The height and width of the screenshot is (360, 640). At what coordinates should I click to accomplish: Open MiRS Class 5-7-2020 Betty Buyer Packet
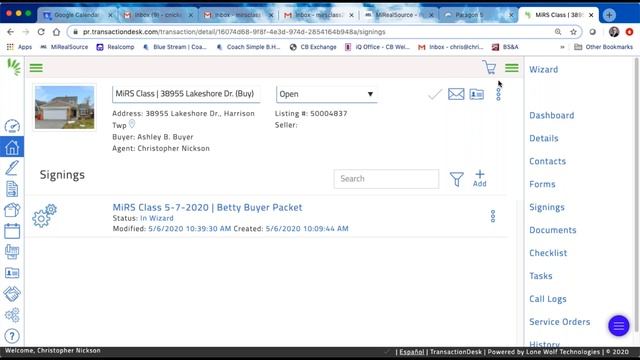click(207, 207)
